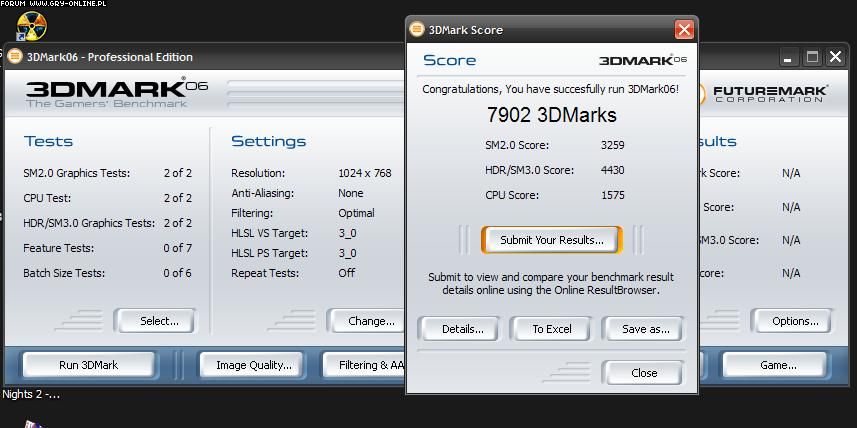
Task: Click the HLSL VS Target label
Action: pyautogui.click(x=269, y=233)
